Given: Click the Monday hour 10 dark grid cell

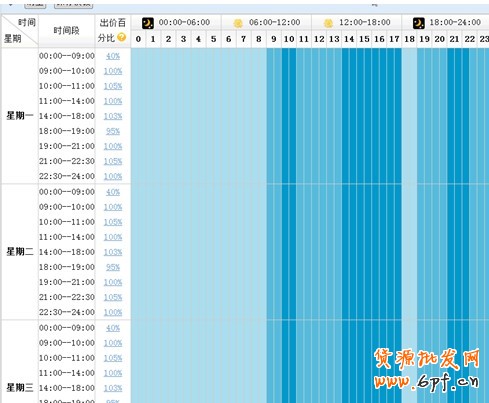Looking at the screenshot, I should (289, 116).
